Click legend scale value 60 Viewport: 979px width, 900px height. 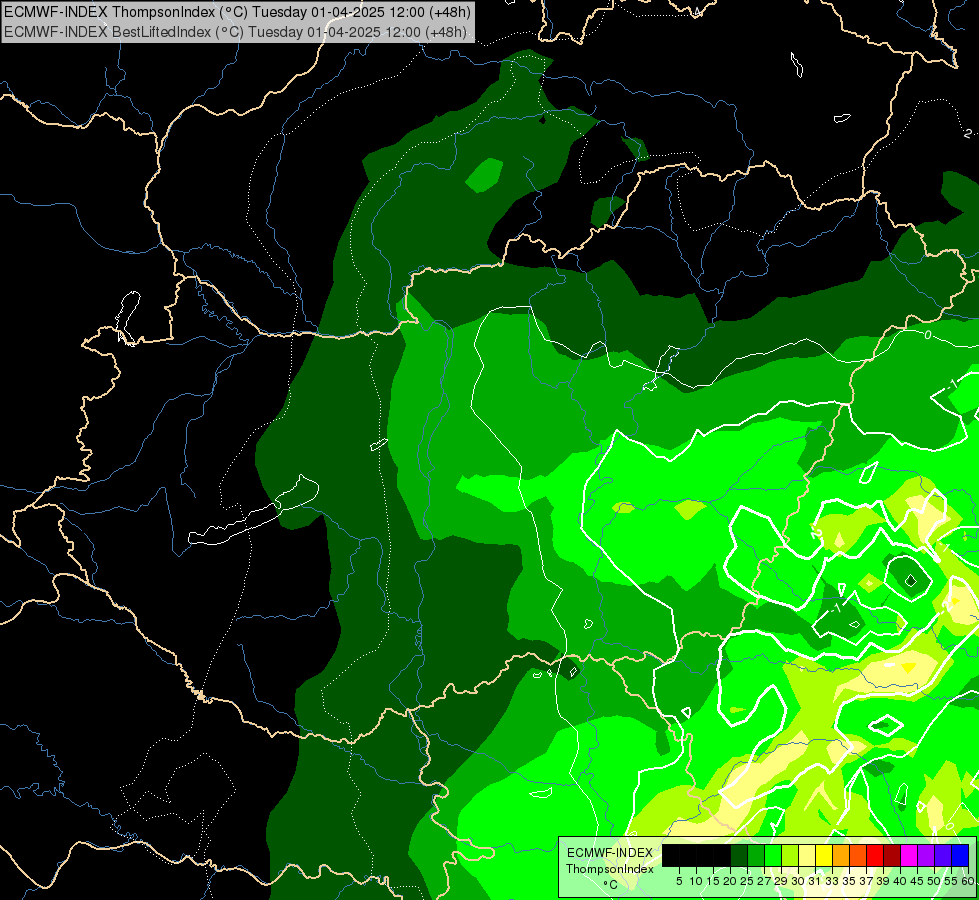point(968,881)
